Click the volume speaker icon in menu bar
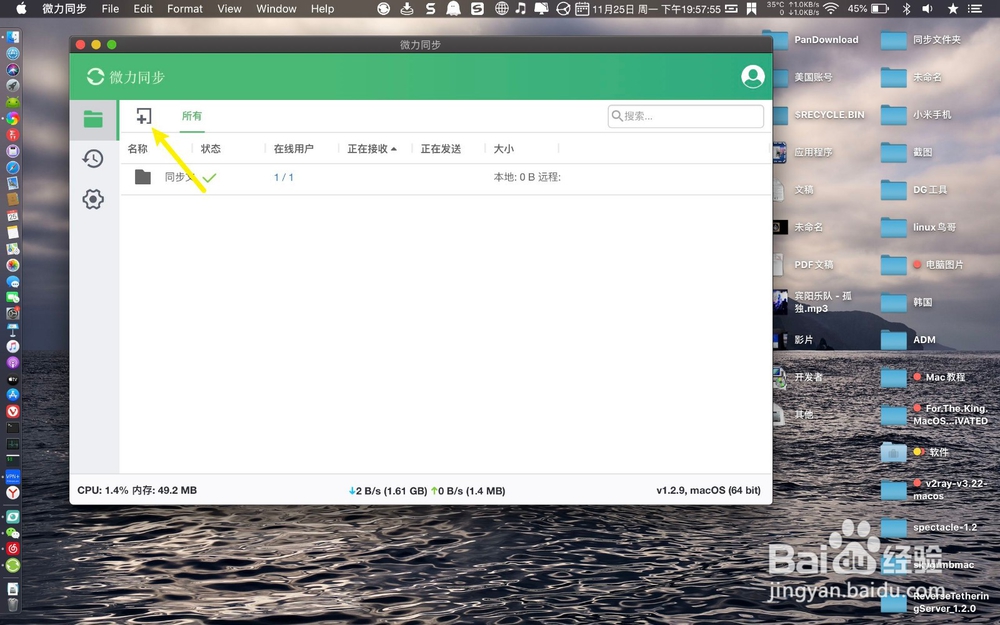The image size is (1000, 625). [x=927, y=8]
